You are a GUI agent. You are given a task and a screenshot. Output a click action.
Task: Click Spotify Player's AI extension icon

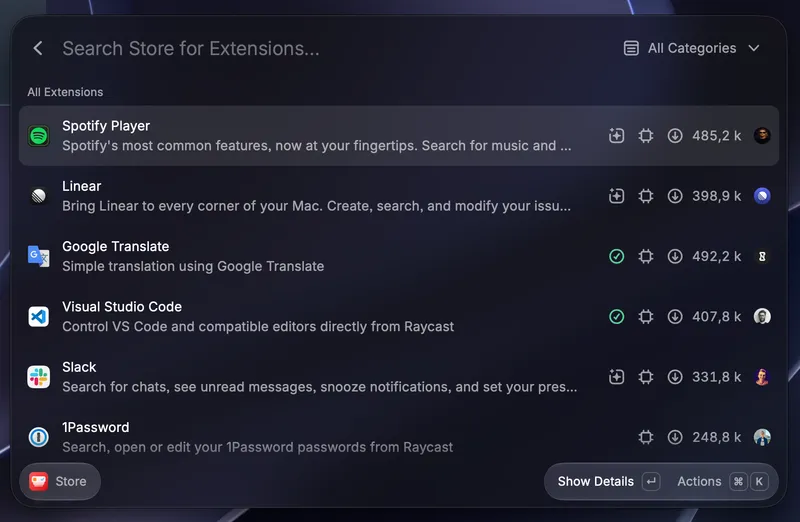coord(616,136)
